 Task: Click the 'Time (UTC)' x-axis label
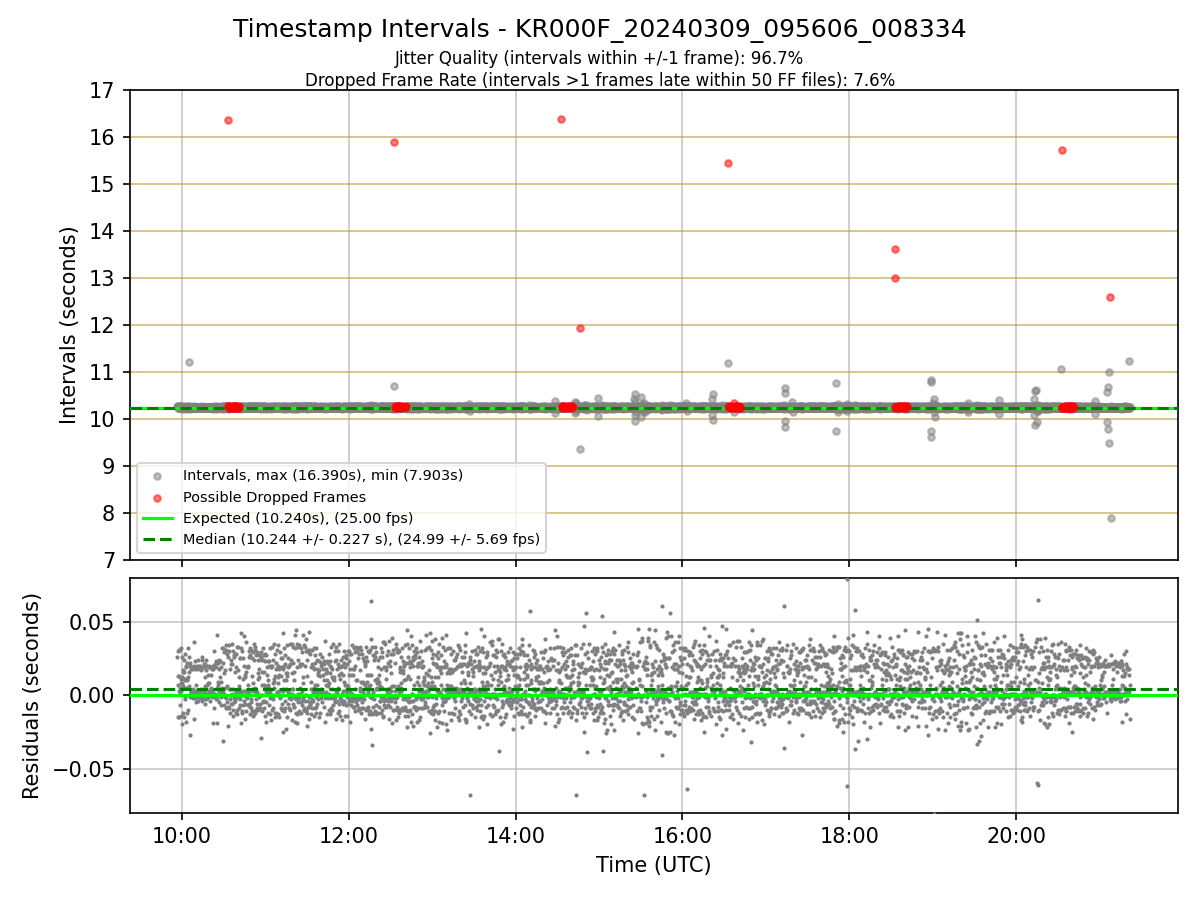tap(653, 865)
